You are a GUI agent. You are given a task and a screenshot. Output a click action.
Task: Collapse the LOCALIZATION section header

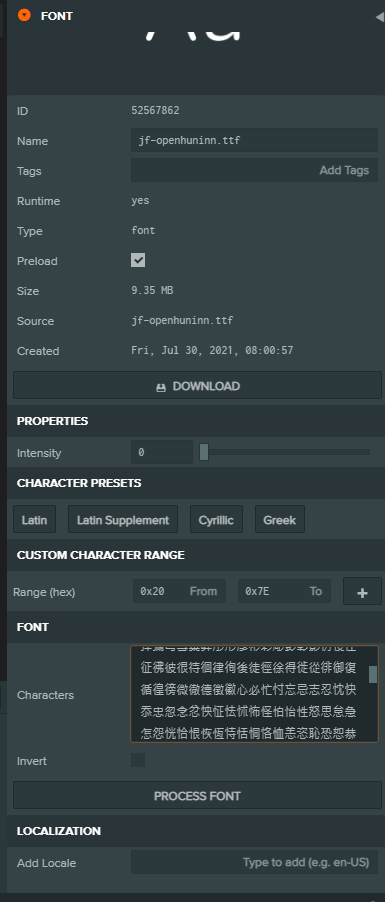[196, 831]
